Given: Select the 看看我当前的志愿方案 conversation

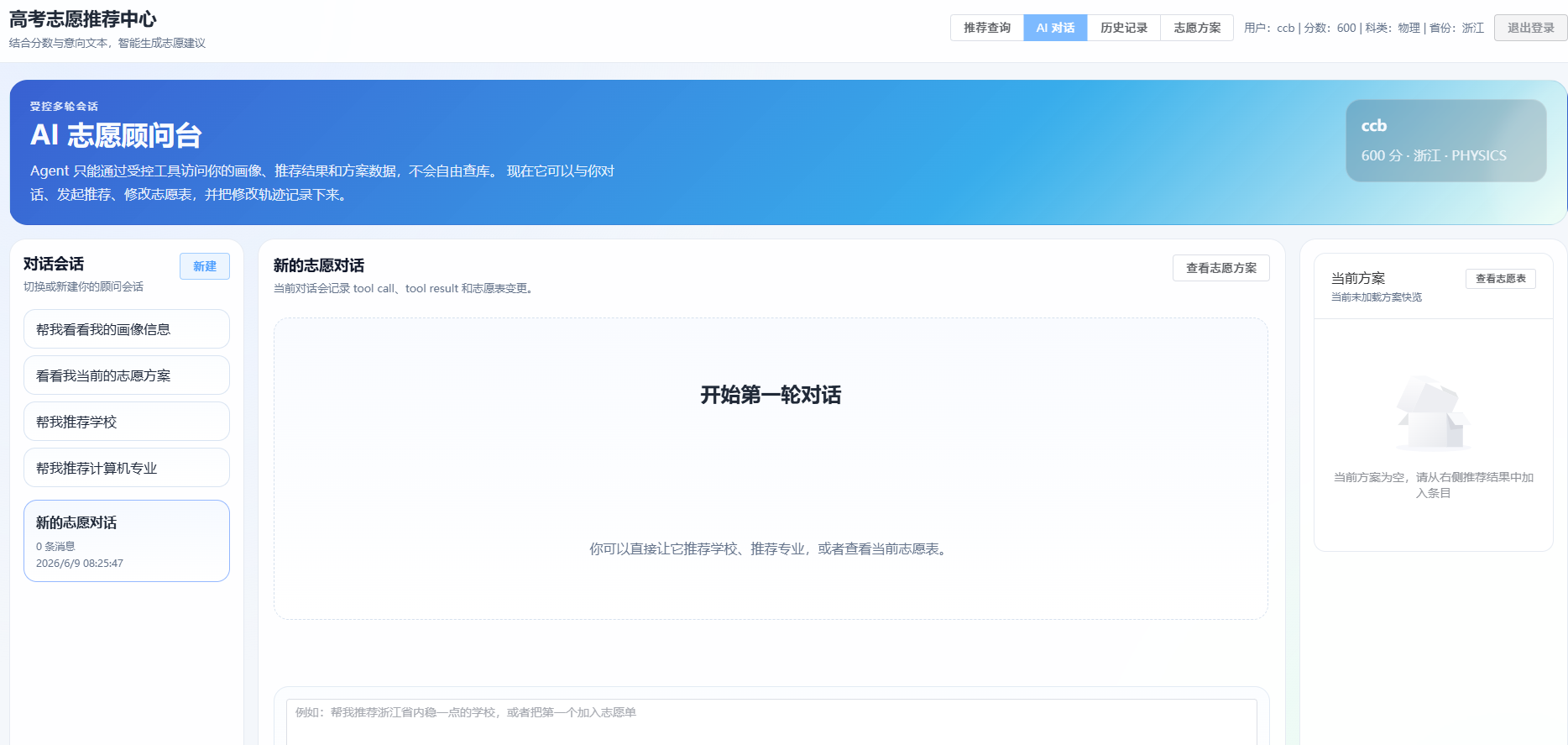Looking at the screenshot, I should [127, 375].
